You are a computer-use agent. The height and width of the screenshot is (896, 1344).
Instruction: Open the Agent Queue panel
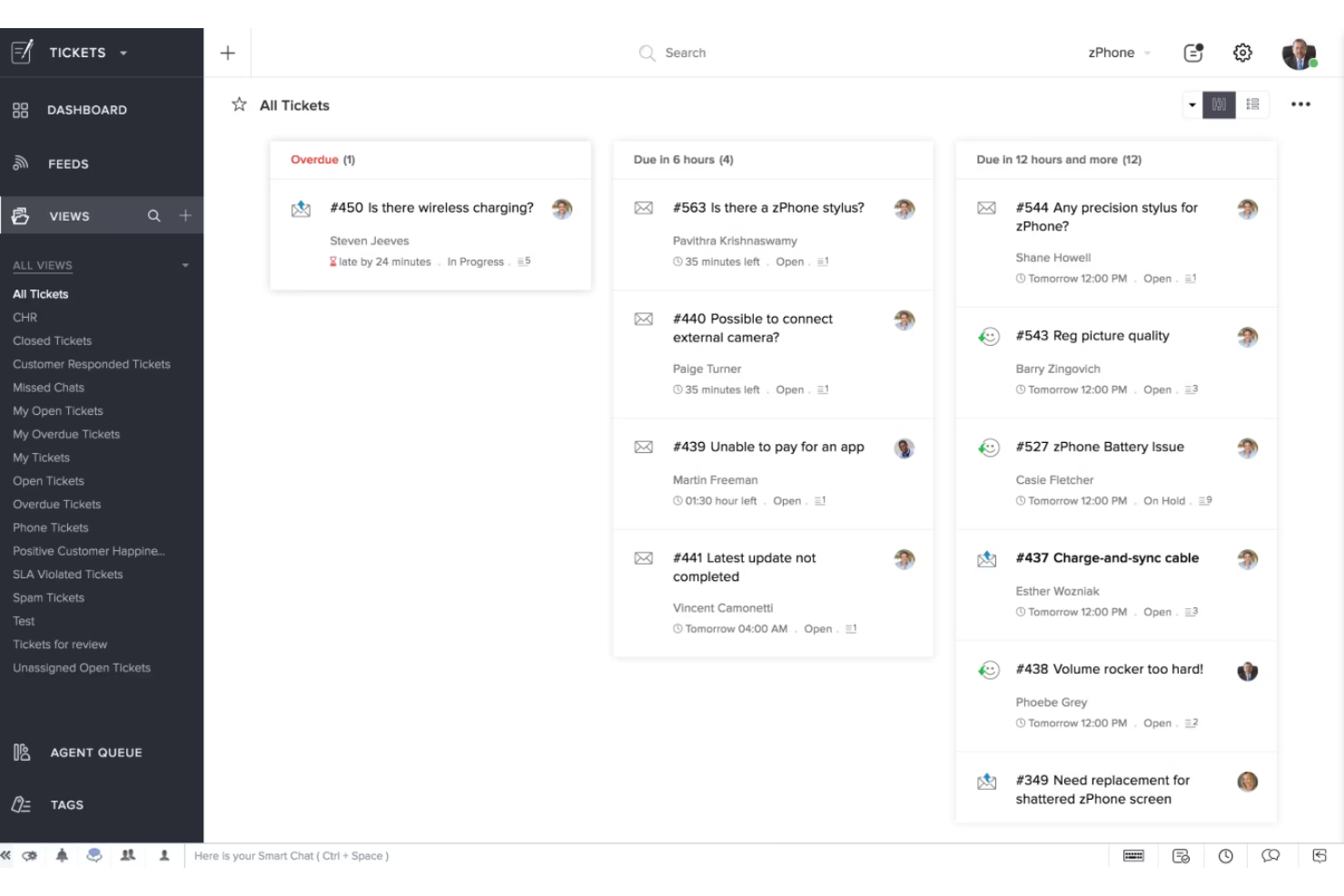[95, 752]
